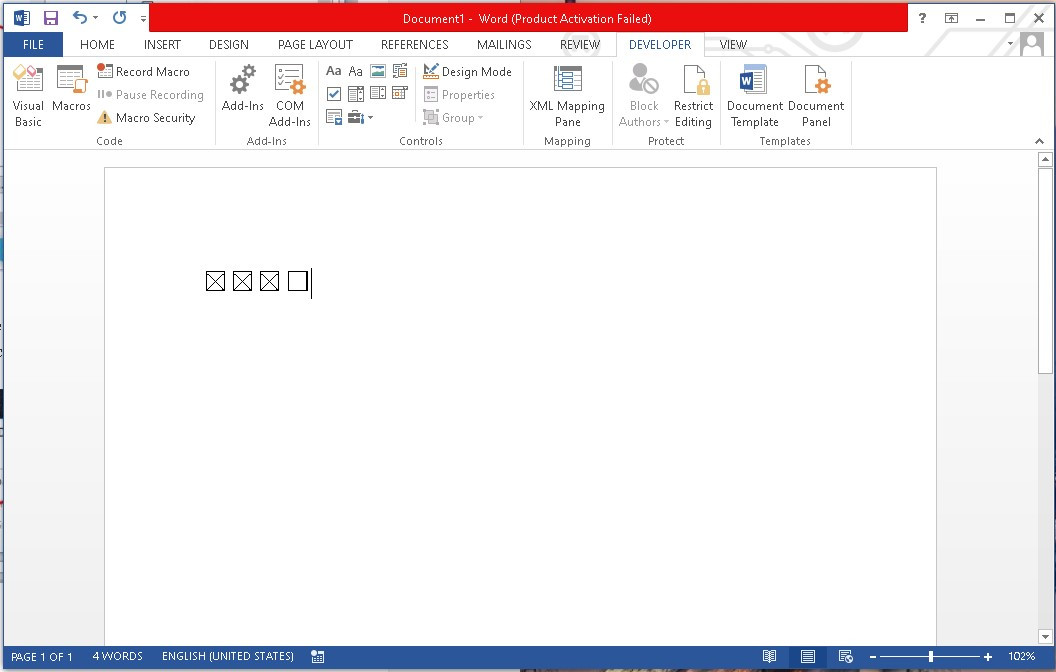The height and width of the screenshot is (672, 1056).
Task: Click the word count in the status bar
Action: [117, 656]
